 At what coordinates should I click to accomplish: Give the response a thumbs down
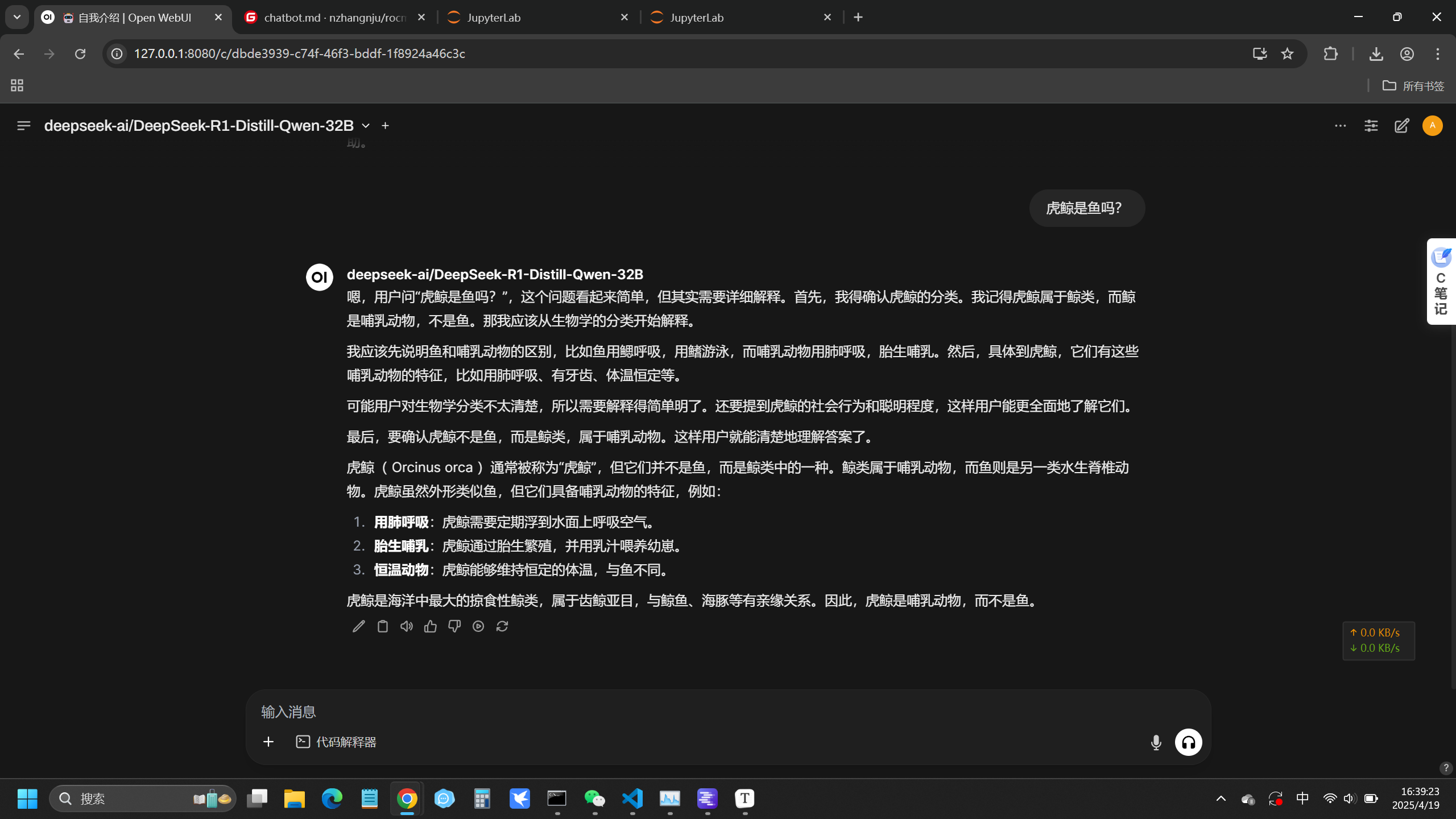(x=454, y=626)
